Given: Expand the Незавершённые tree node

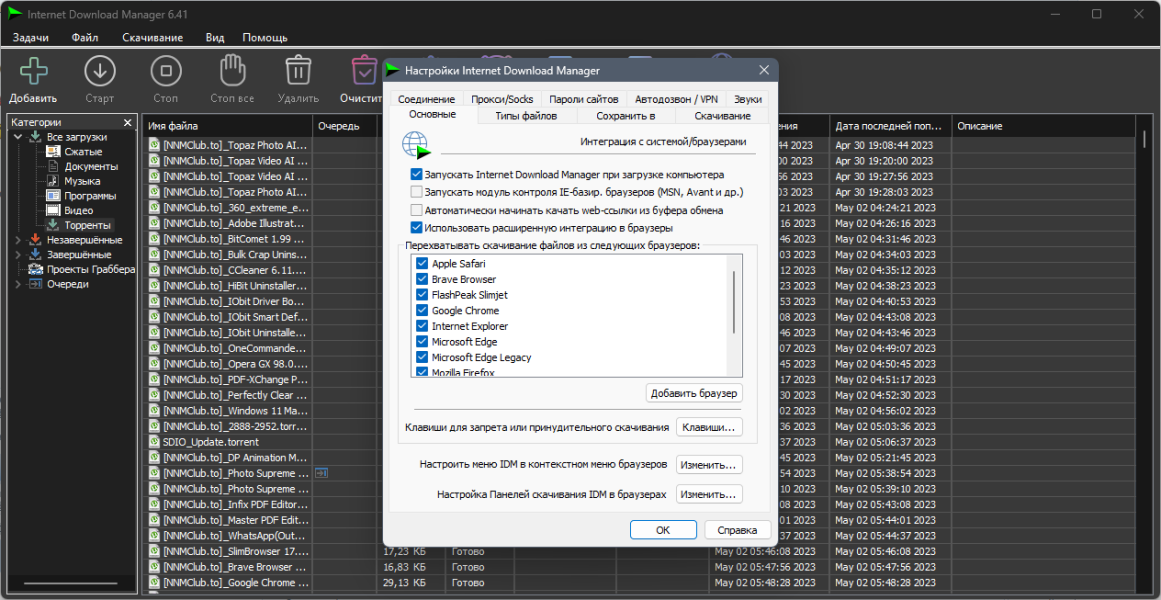Looking at the screenshot, I should 19,240.
